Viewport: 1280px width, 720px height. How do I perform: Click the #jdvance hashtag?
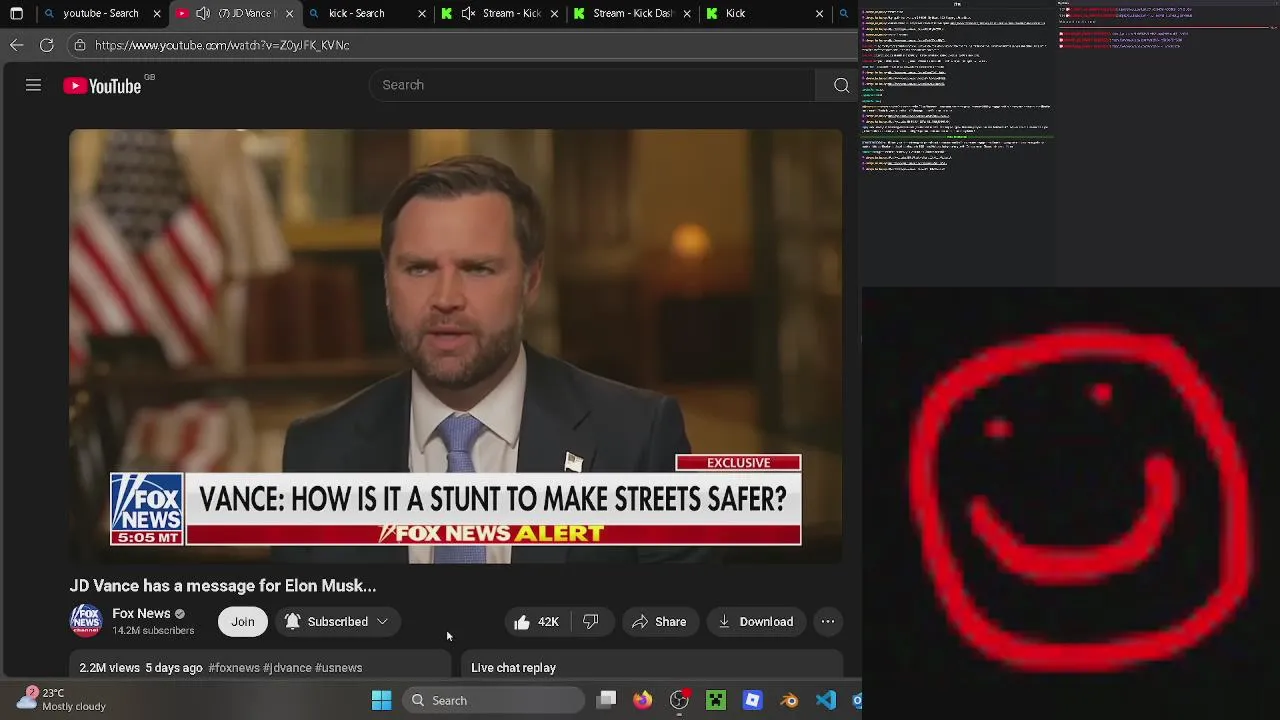(x=287, y=668)
